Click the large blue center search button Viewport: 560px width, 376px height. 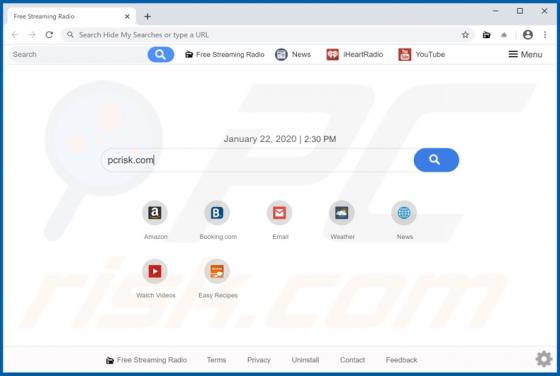[436, 160]
